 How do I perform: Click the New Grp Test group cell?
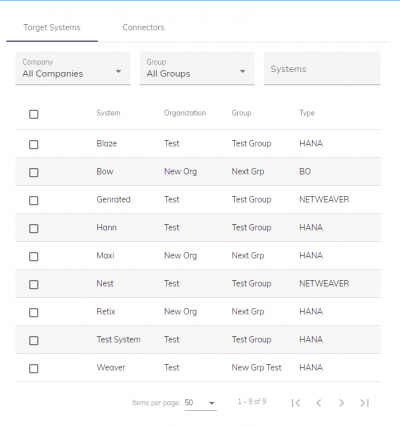[x=257, y=367]
